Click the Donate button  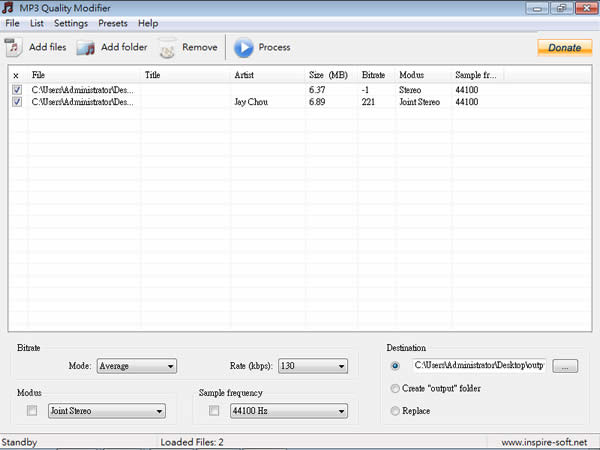click(x=564, y=47)
